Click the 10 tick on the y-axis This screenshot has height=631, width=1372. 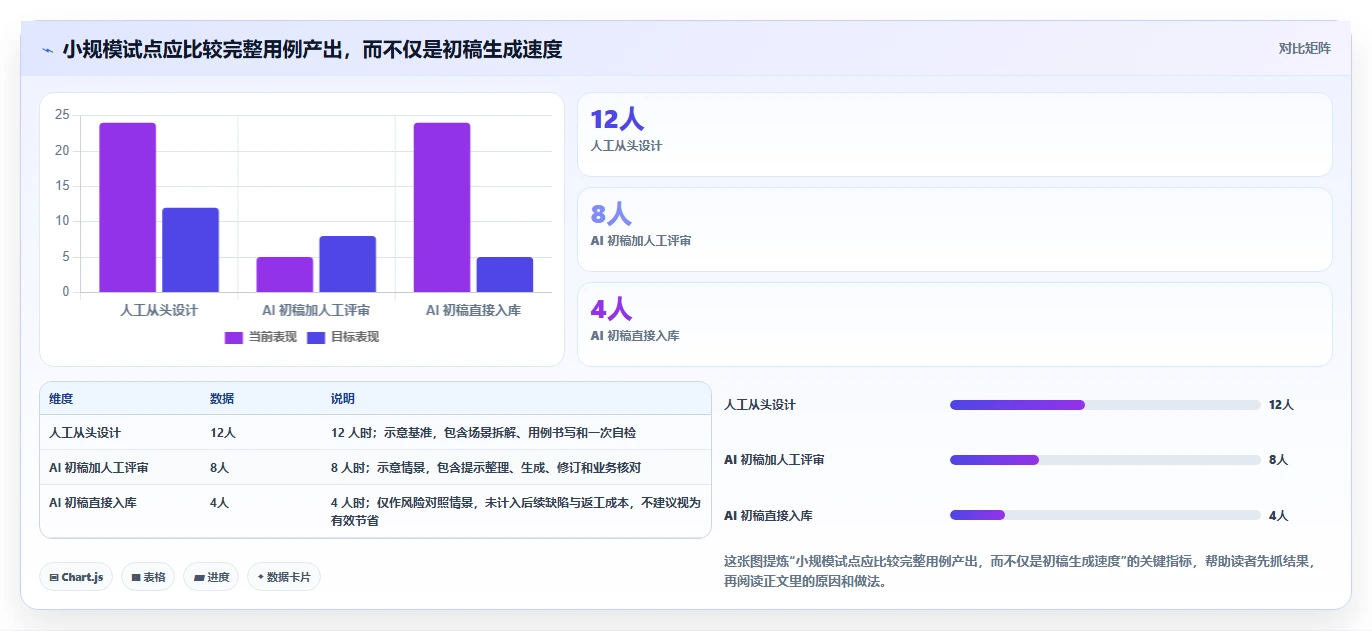62,221
